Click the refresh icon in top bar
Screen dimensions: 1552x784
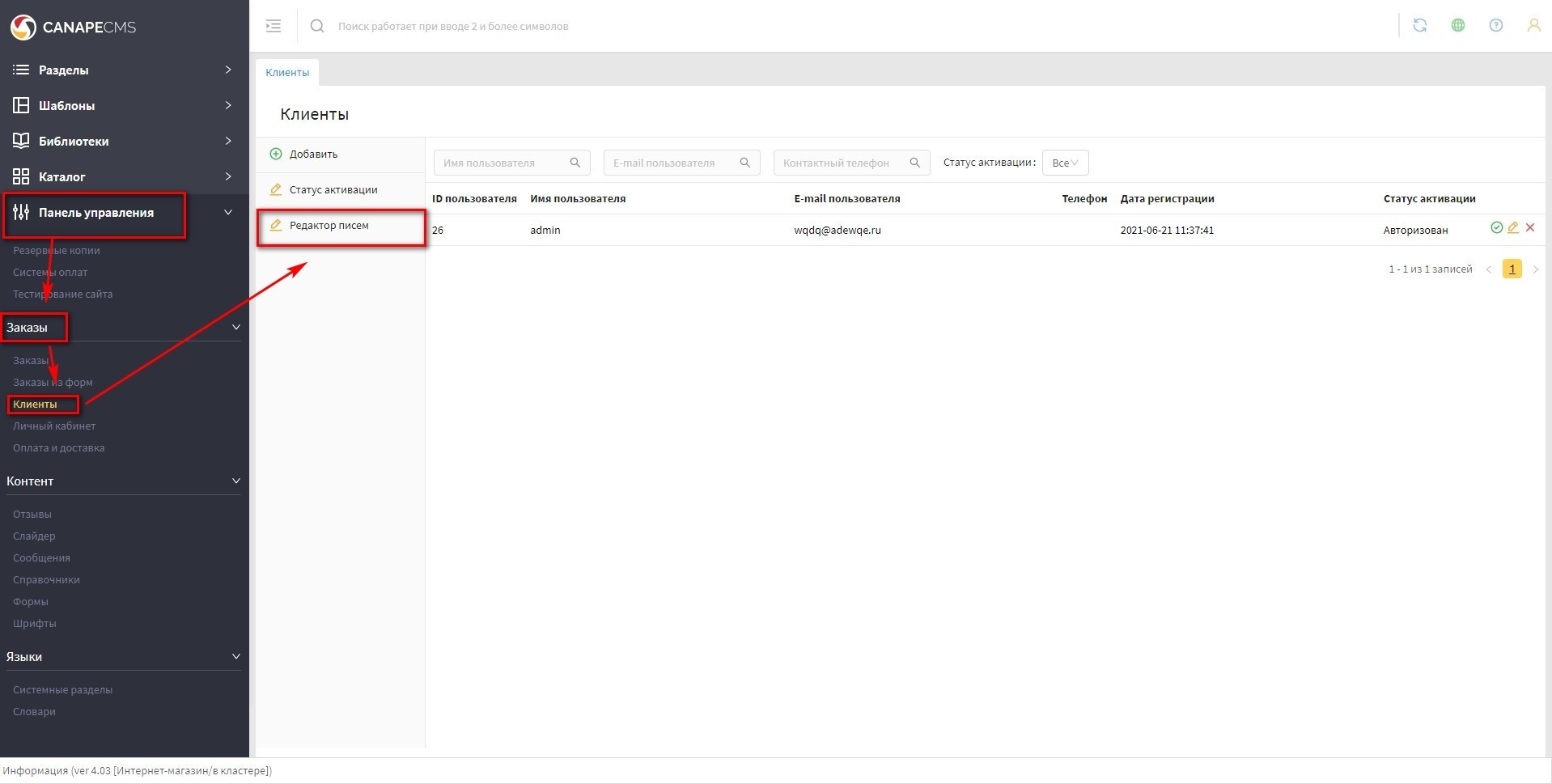coord(1419,26)
